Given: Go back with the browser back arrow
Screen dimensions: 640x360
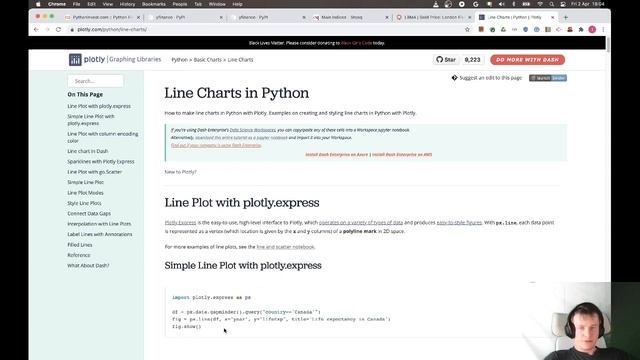Looking at the screenshot, I should tap(36, 29).
